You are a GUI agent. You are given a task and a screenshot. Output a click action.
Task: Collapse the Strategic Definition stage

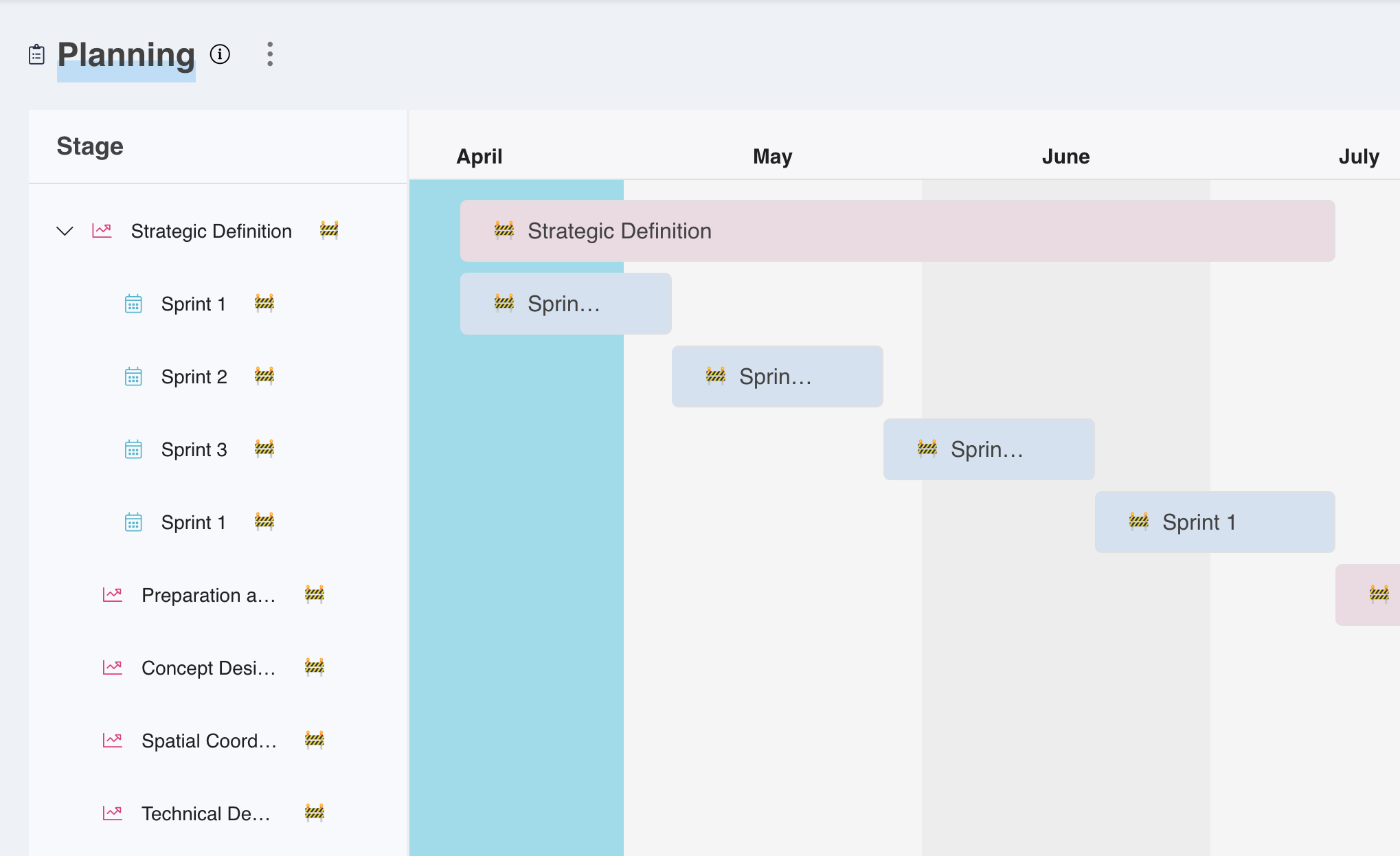[x=65, y=231]
